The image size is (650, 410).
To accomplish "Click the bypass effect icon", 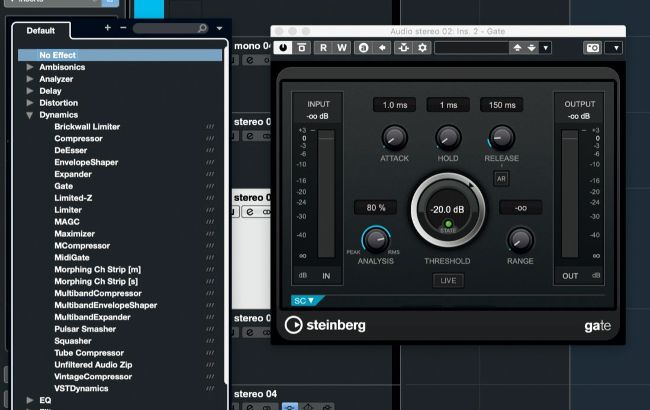I will [x=300, y=48].
